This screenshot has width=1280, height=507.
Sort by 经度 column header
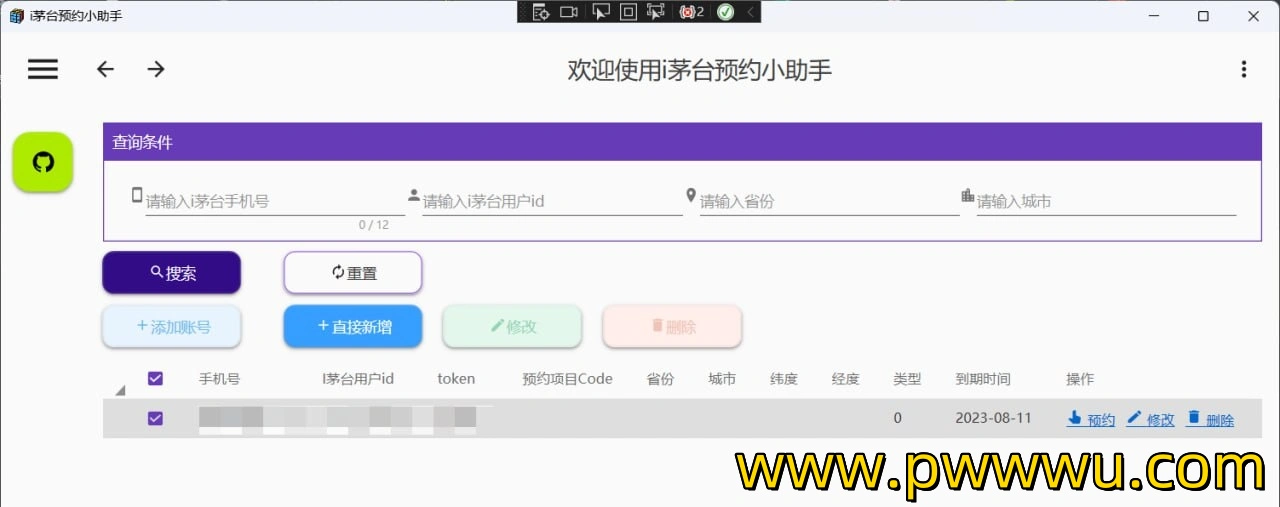tap(846, 379)
